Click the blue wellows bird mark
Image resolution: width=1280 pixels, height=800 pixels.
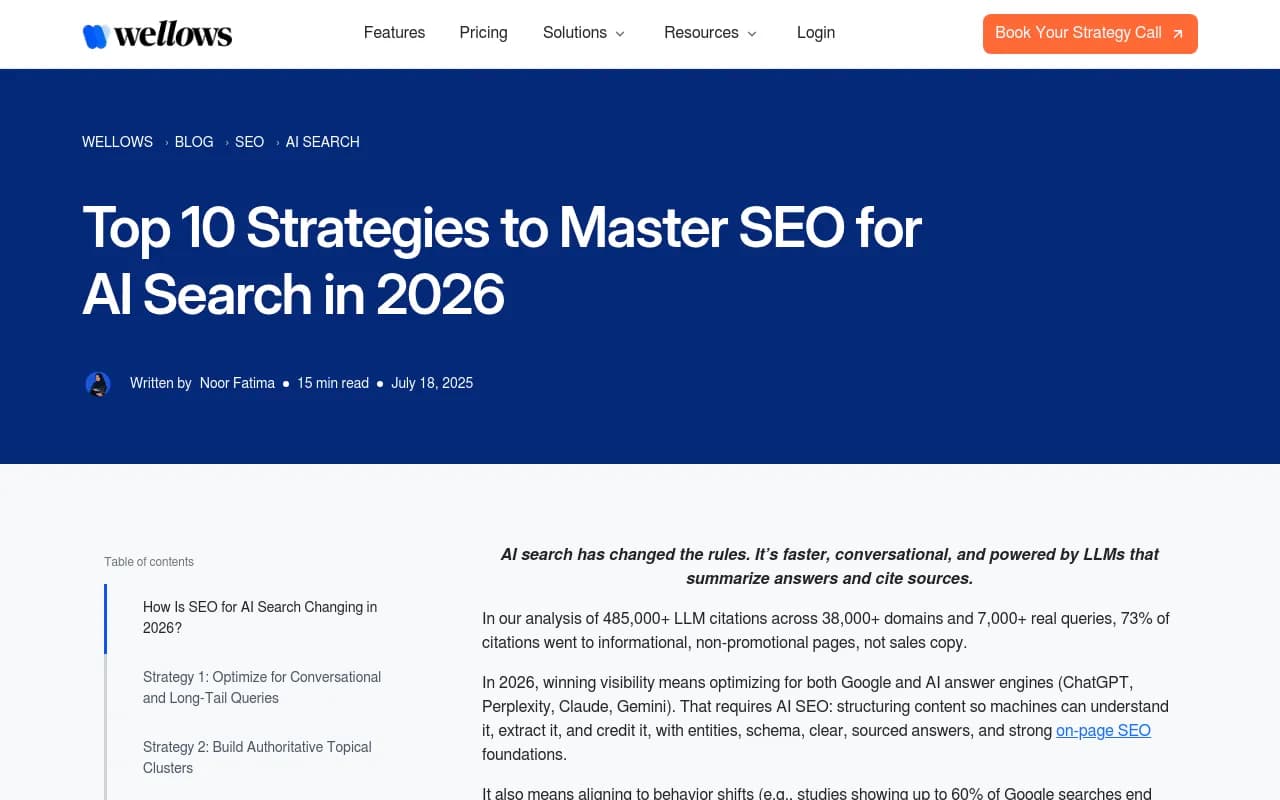(x=95, y=33)
